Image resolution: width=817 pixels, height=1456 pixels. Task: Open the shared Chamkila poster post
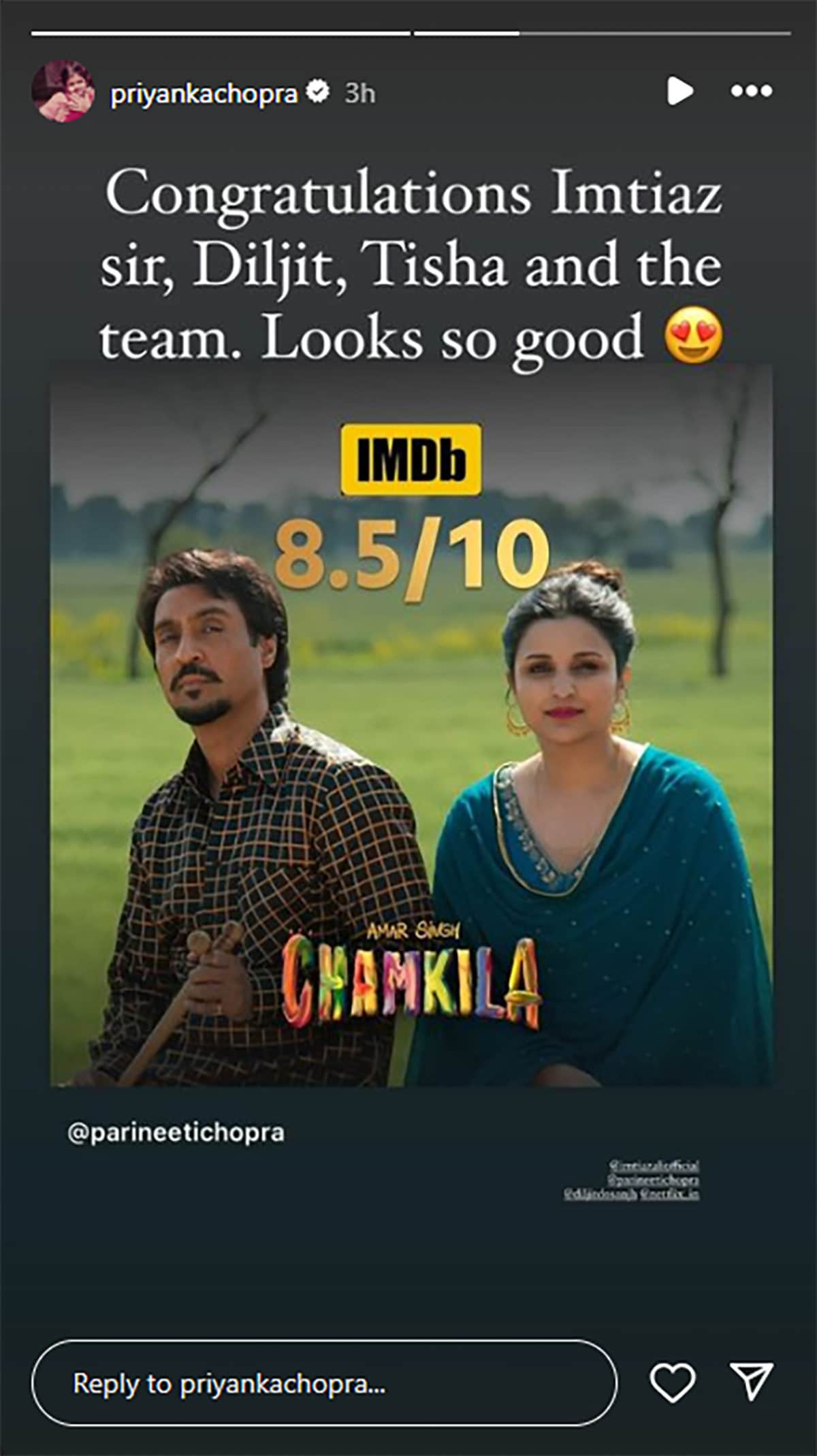(411, 725)
